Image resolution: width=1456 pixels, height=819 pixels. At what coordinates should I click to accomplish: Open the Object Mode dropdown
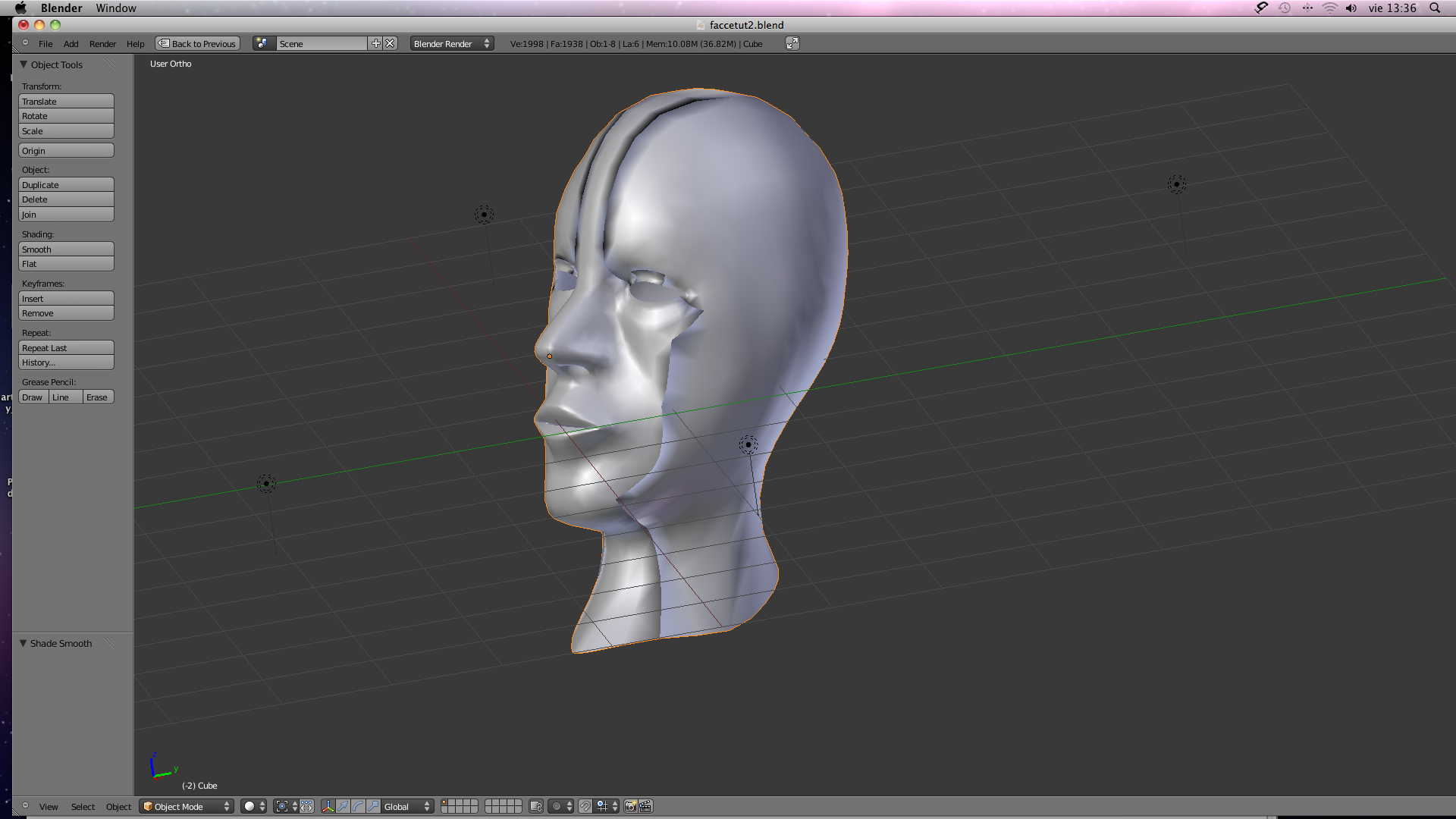(x=186, y=806)
